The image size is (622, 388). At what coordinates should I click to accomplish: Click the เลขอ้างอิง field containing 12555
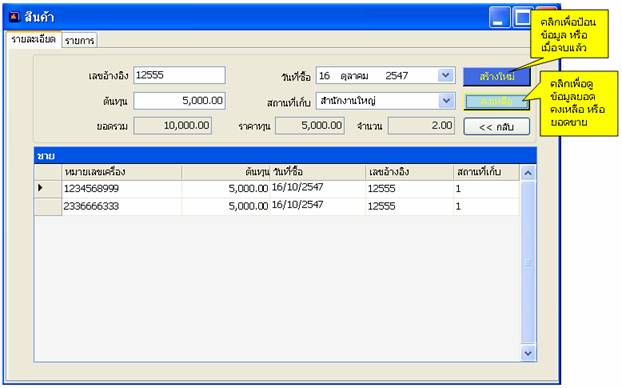(x=179, y=75)
